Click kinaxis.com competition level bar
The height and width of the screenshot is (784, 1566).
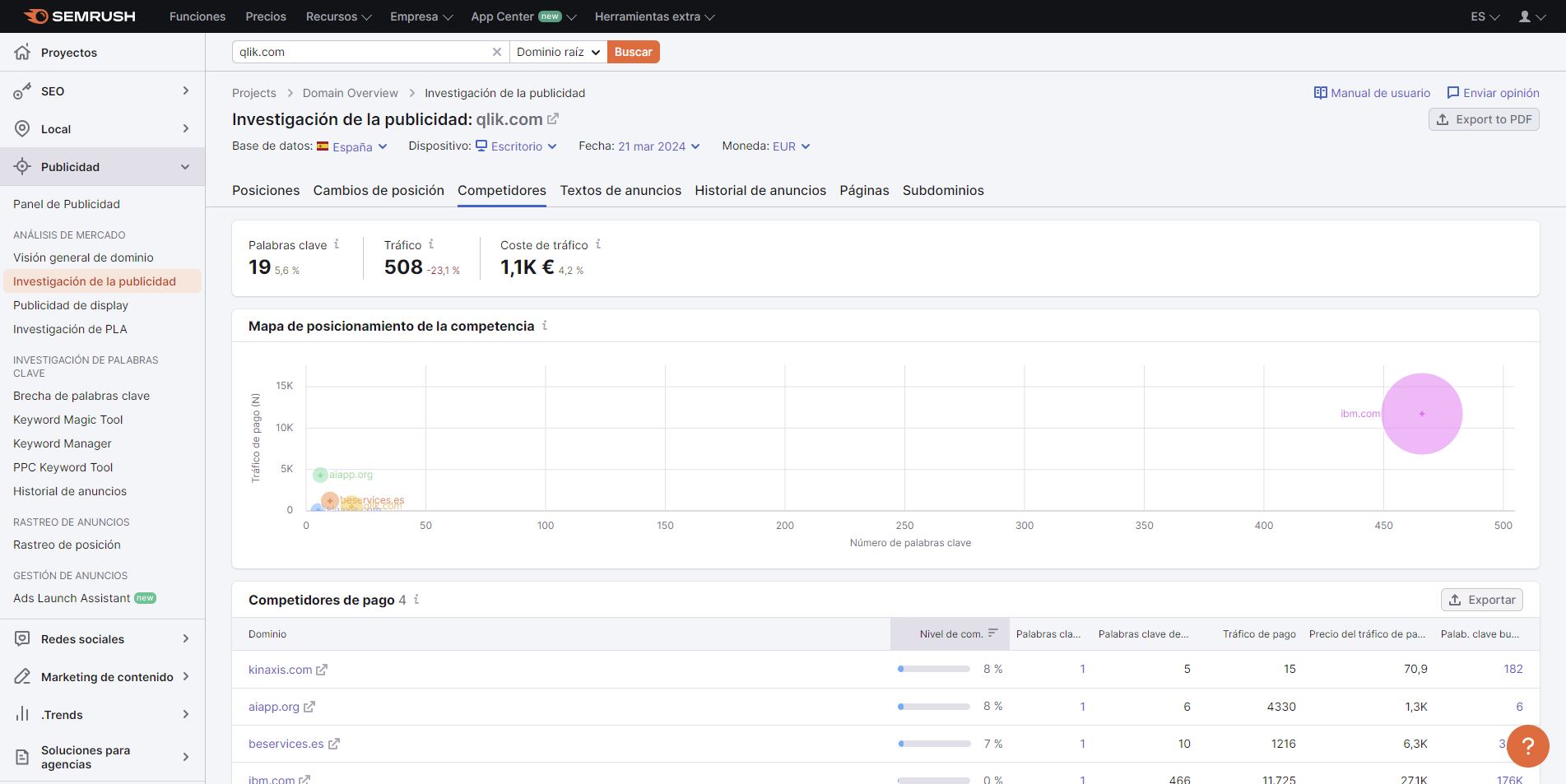(x=934, y=669)
